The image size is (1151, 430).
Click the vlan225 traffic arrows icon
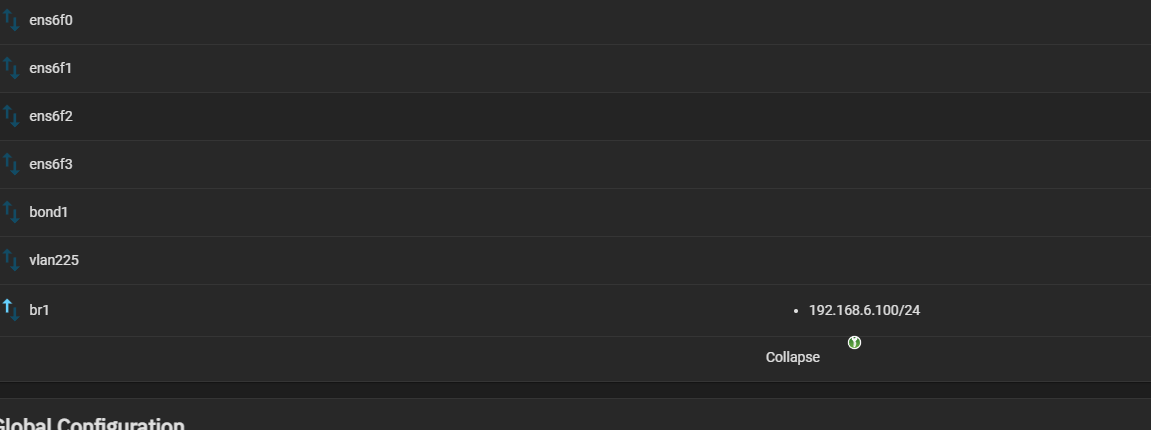point(11,260)
